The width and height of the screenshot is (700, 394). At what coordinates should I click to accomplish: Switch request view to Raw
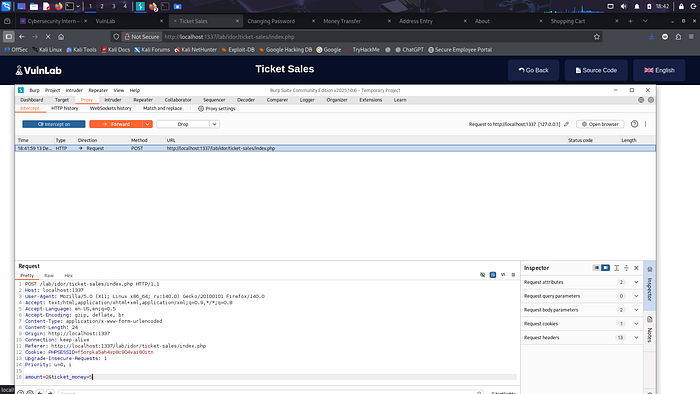point(49,275)
